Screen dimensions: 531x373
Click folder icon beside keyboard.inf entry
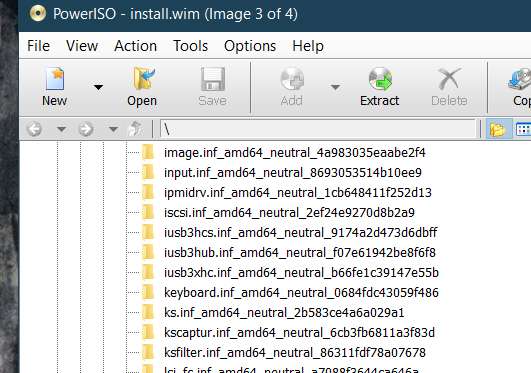(x=148, y=292)
